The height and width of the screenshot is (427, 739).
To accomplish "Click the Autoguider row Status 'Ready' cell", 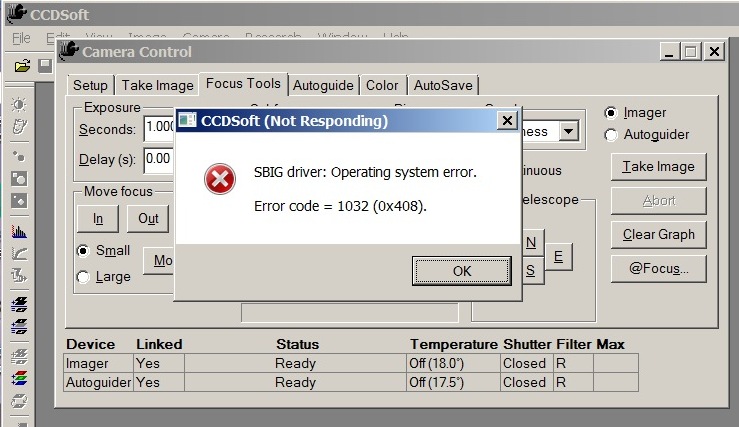I will 295,382.
